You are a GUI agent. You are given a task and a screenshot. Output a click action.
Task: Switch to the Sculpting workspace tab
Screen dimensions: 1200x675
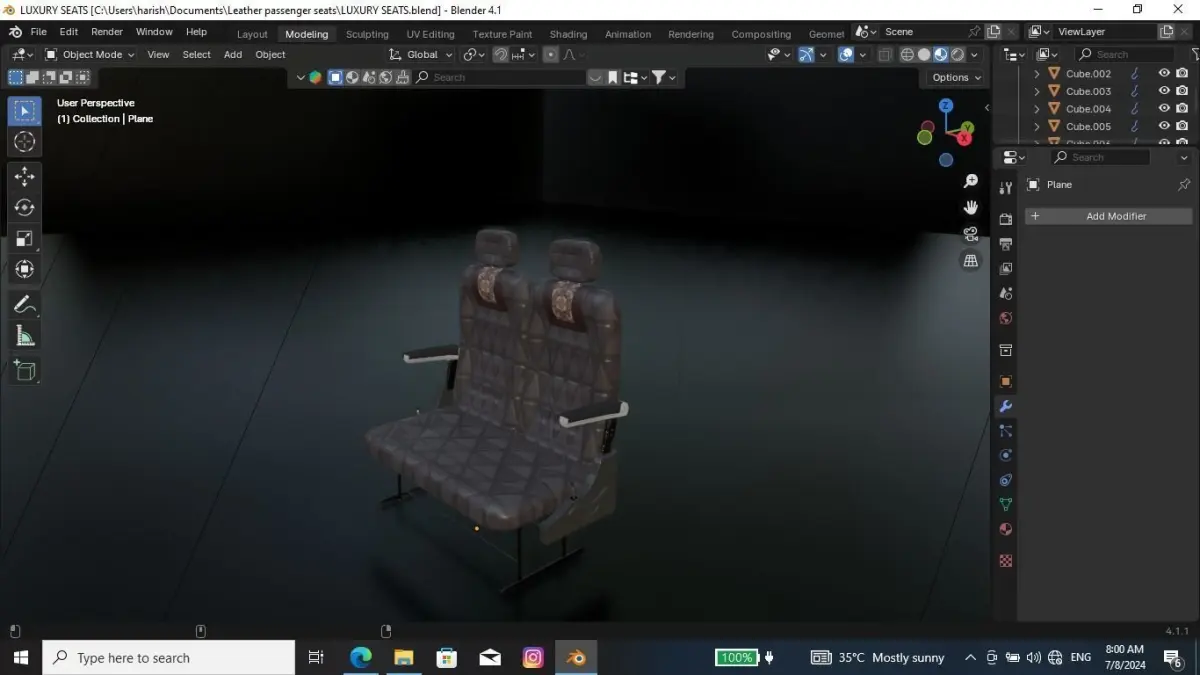click(x=367, y=34)
